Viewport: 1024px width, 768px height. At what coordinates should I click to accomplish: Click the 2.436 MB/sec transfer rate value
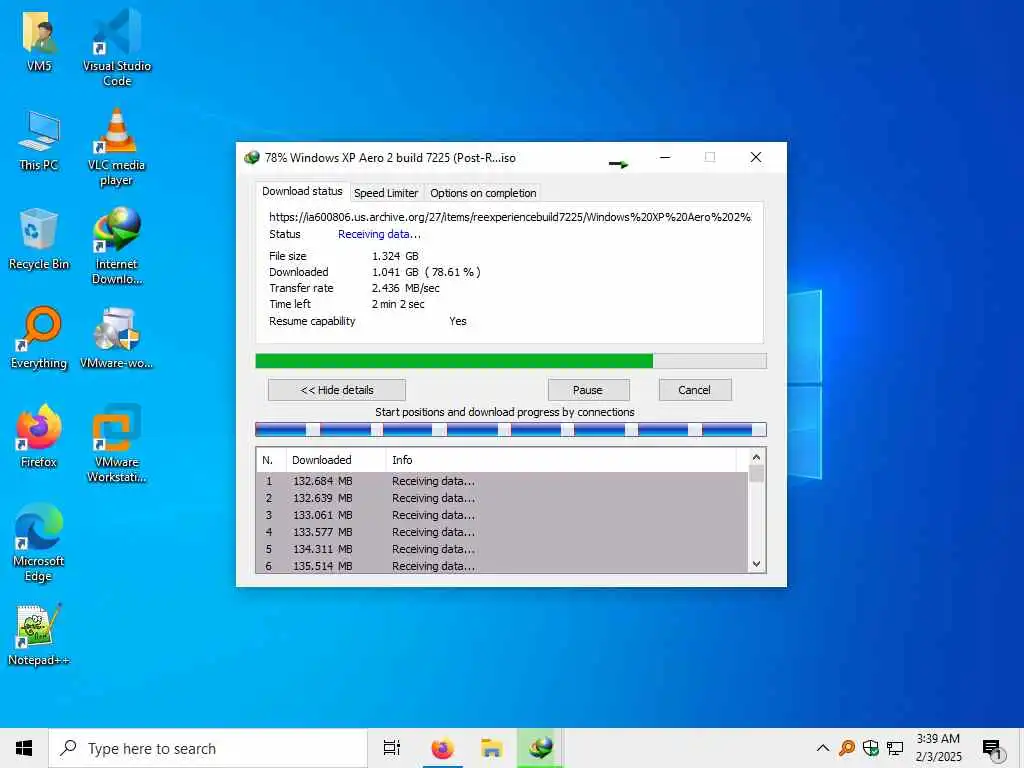tap(406, 288)
